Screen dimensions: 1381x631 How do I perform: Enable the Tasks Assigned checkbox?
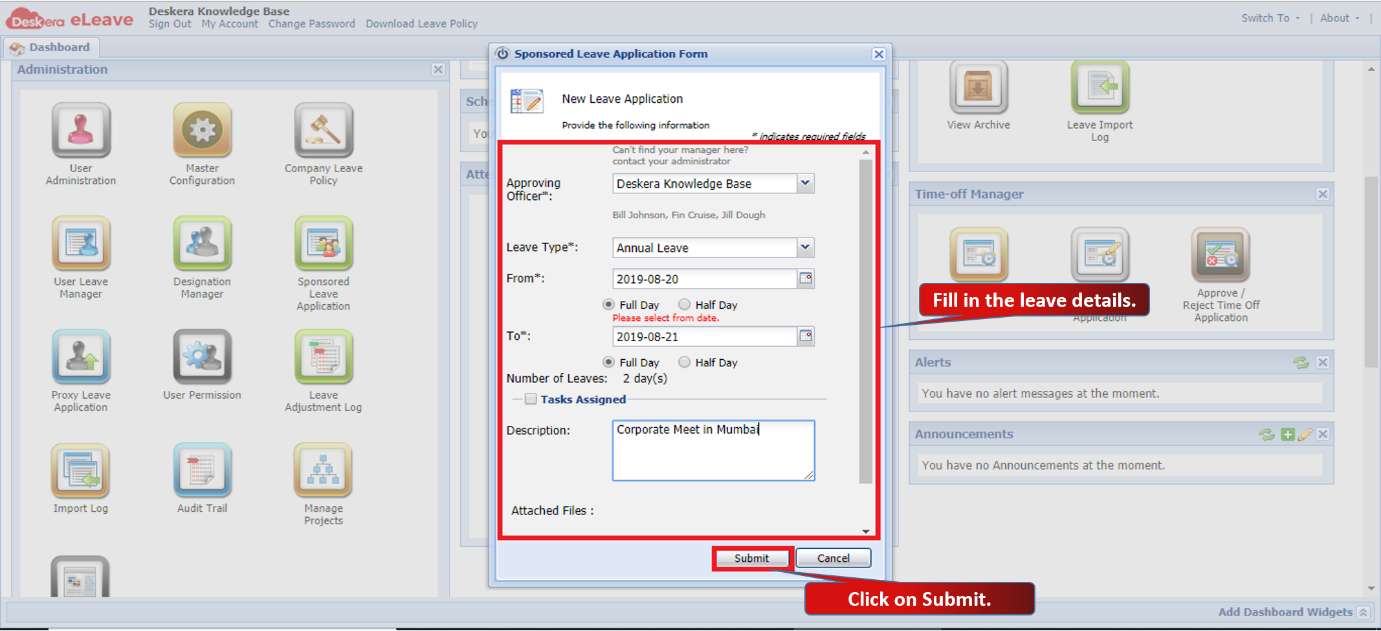(x=531, y=400)
